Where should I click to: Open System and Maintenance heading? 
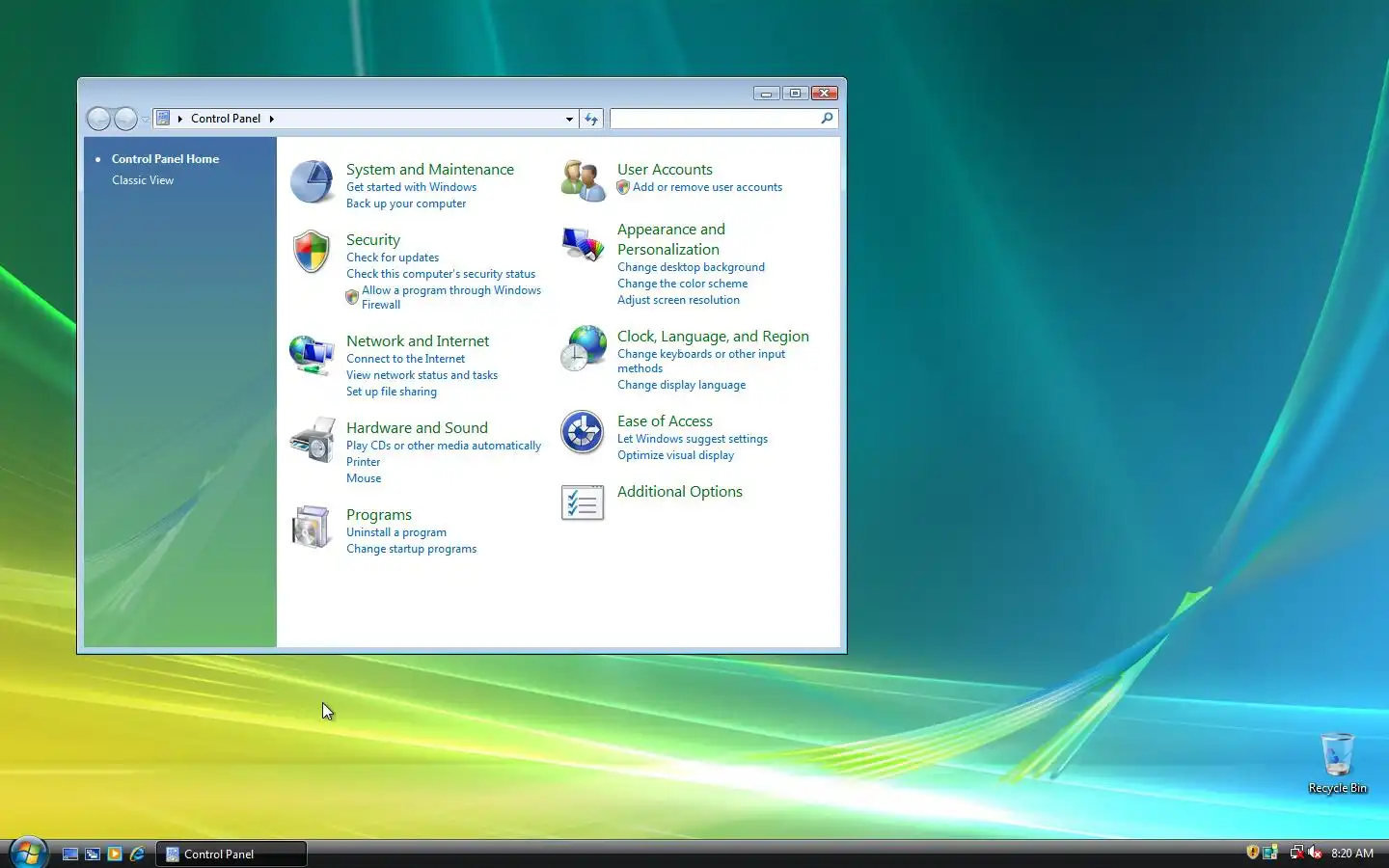(430, 169)
